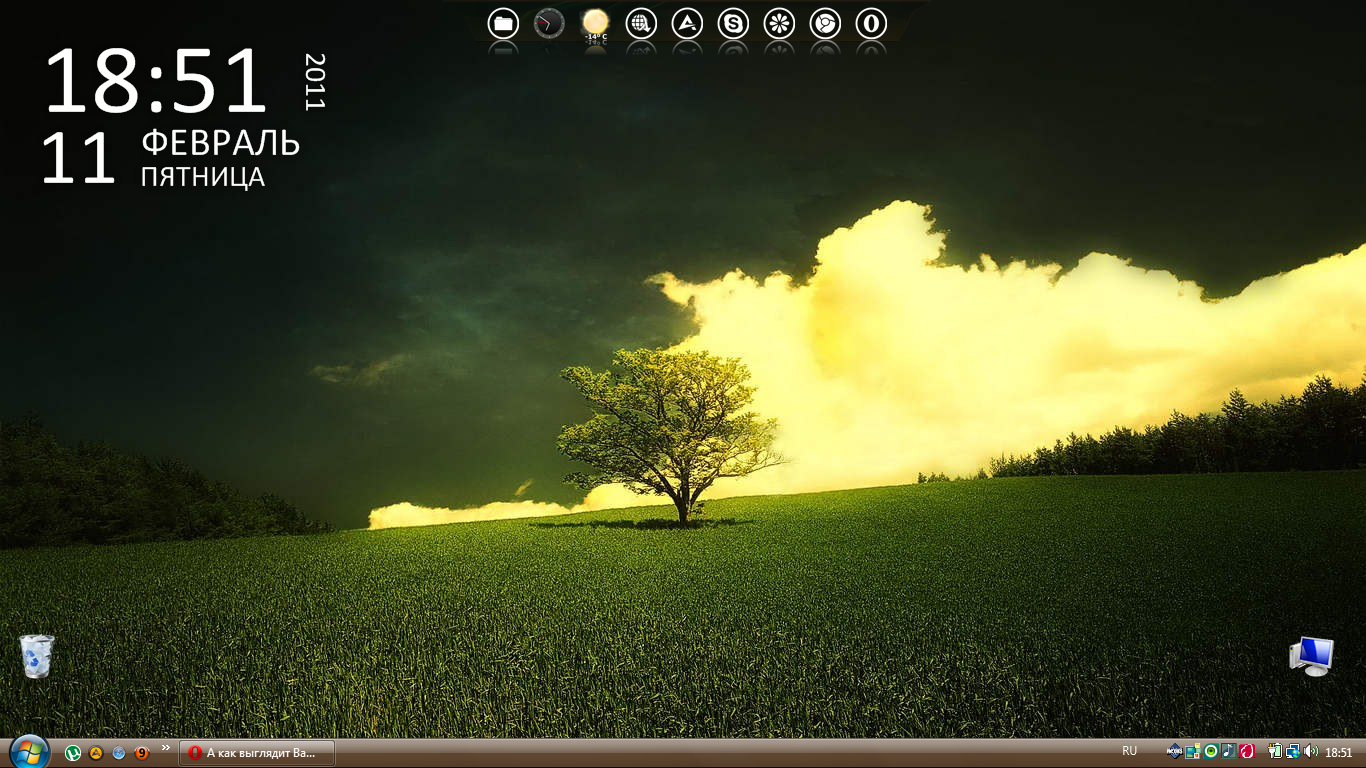
Task: Open the volume speaker icon in the tray
Action: point(1310,752)
